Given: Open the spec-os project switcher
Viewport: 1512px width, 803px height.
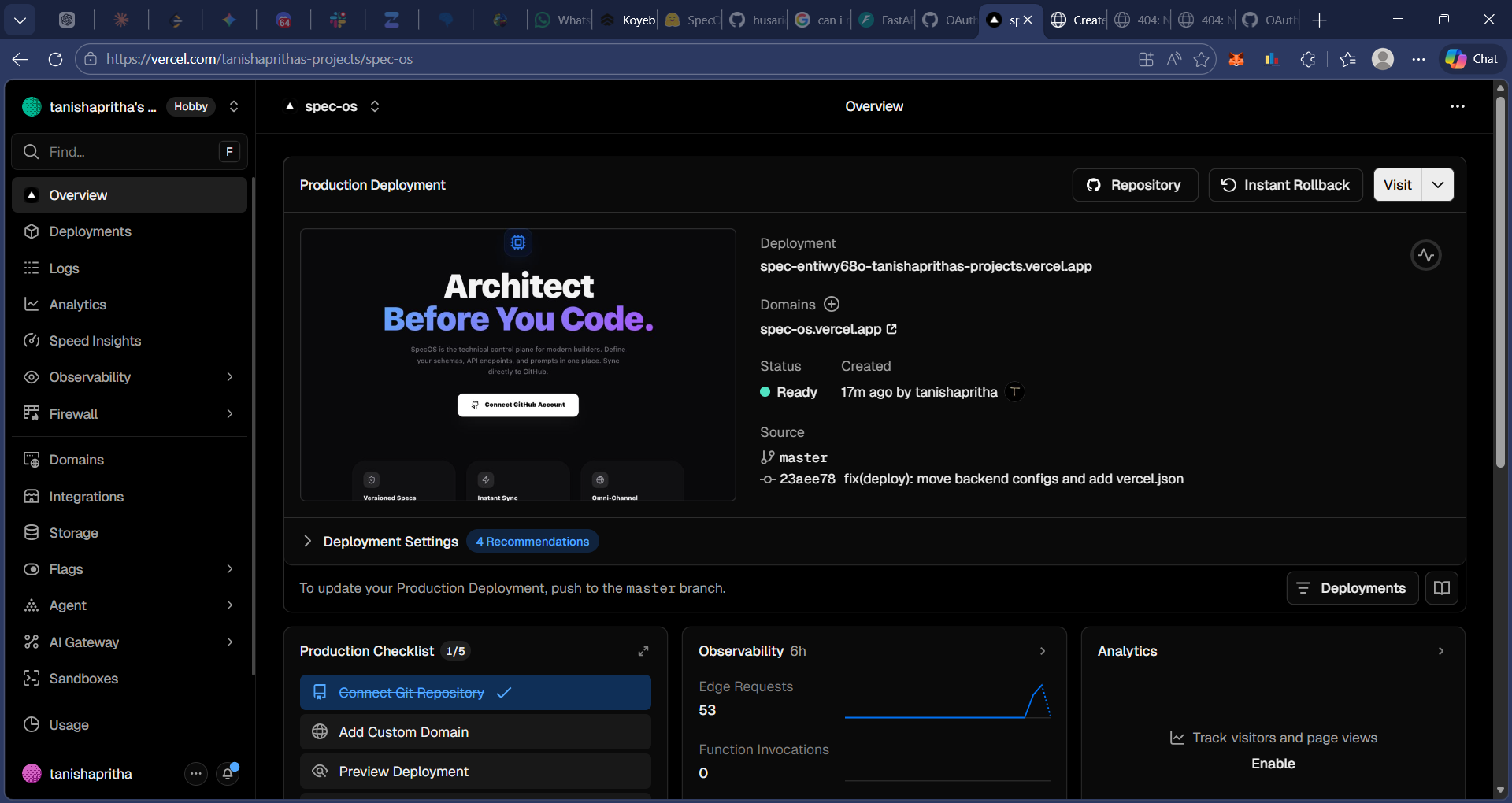Looking at the screenshot, I should coord(375,106).
